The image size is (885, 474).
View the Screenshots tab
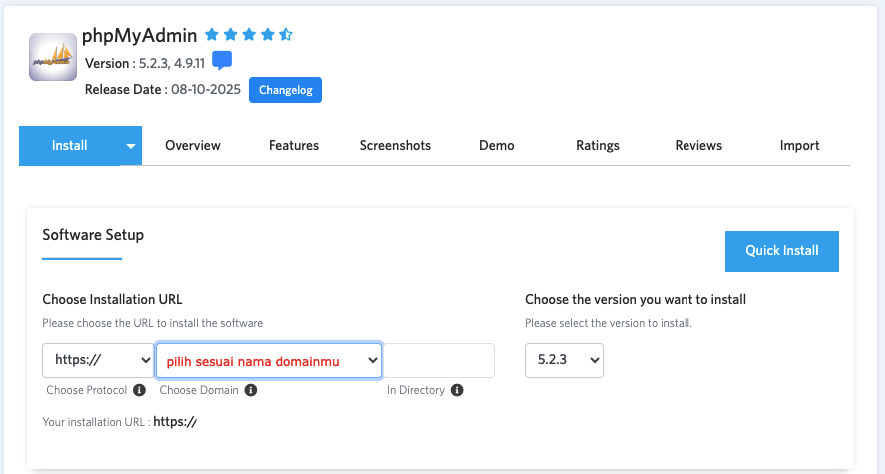click(x=395, y=146)
